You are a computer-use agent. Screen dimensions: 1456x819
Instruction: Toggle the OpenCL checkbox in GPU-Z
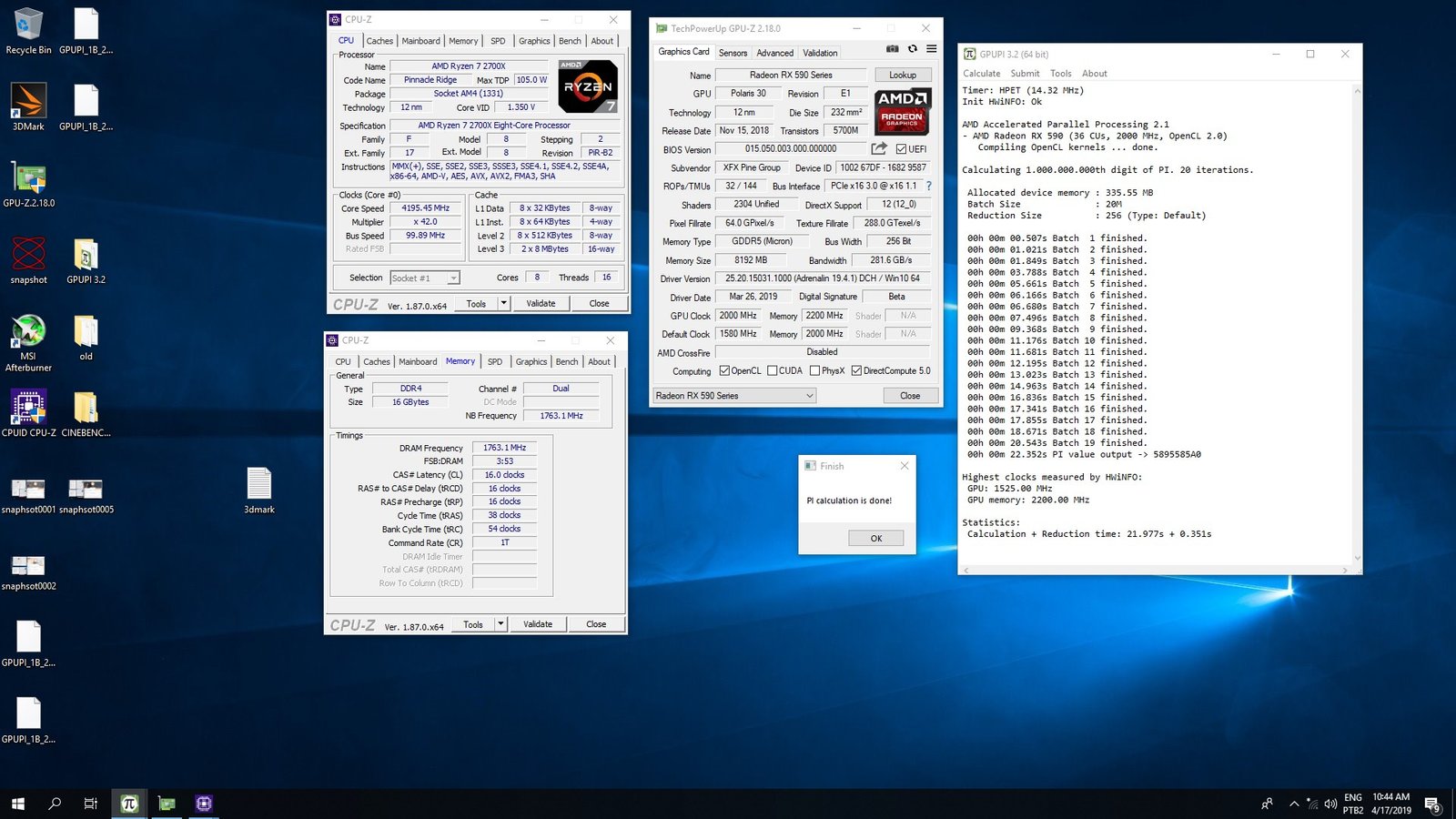724,371
